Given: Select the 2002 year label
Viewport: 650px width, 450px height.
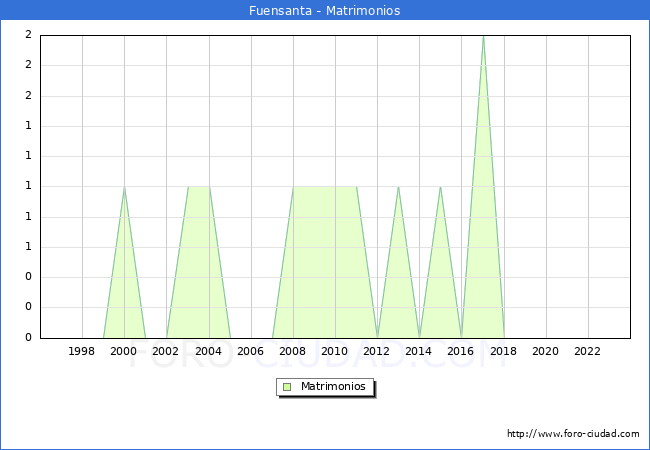Looking at the screenshot, I should tap(166, 351).
